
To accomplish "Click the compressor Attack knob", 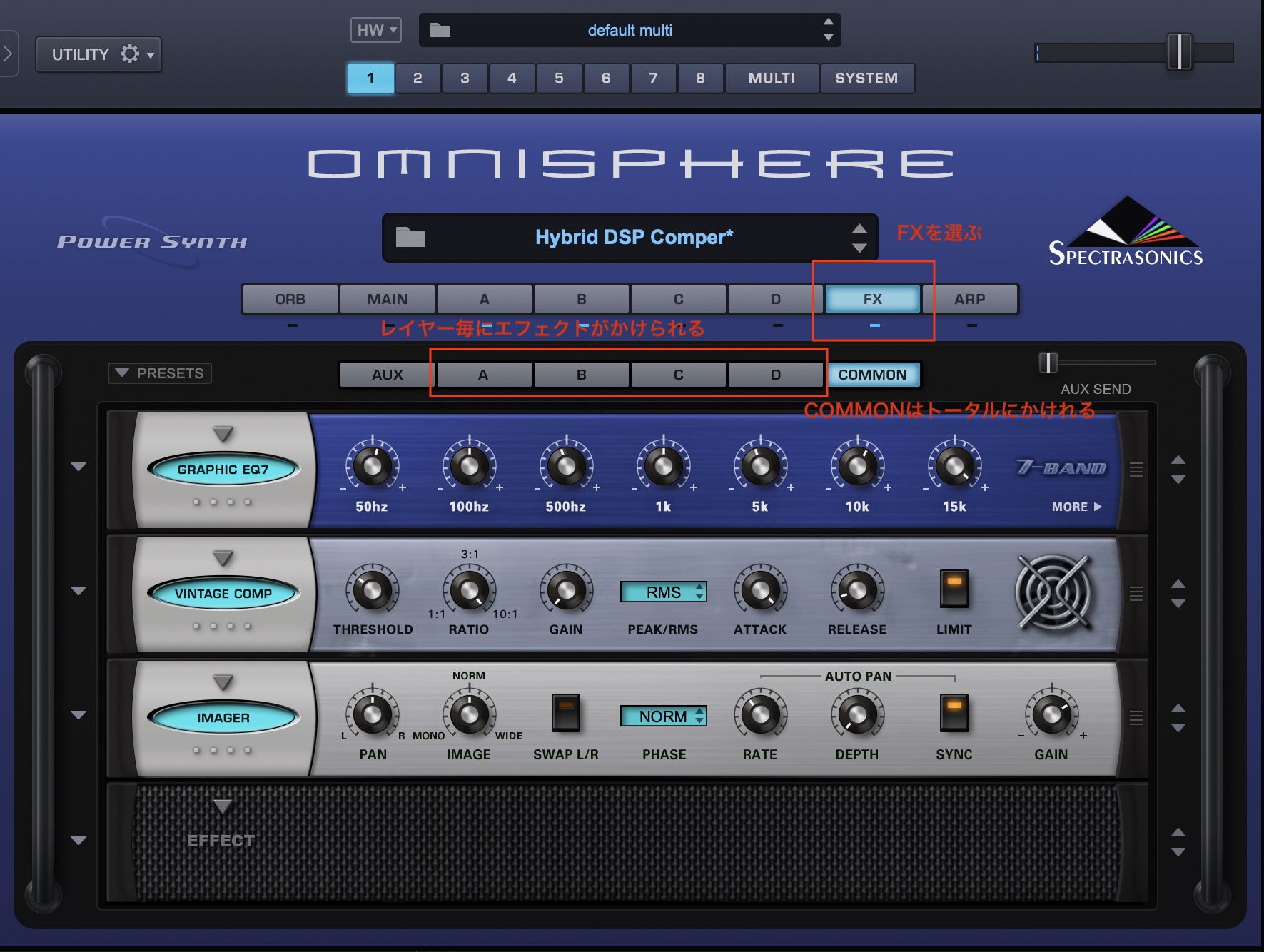I will [760, 589].
